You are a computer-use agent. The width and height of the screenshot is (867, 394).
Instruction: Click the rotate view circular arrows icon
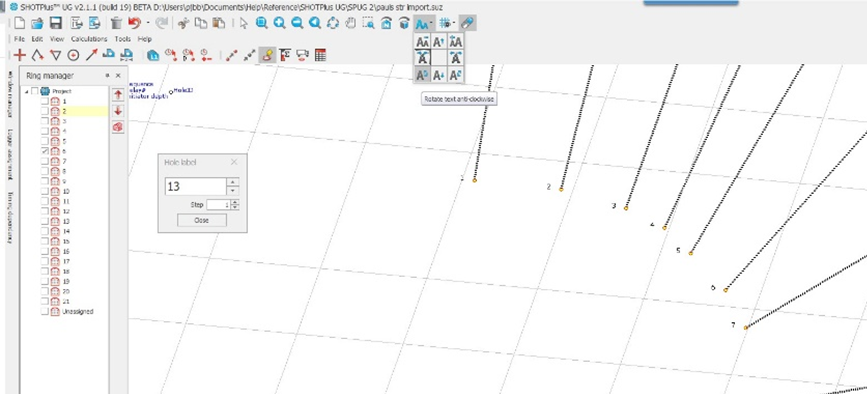(x=333, y=23)
